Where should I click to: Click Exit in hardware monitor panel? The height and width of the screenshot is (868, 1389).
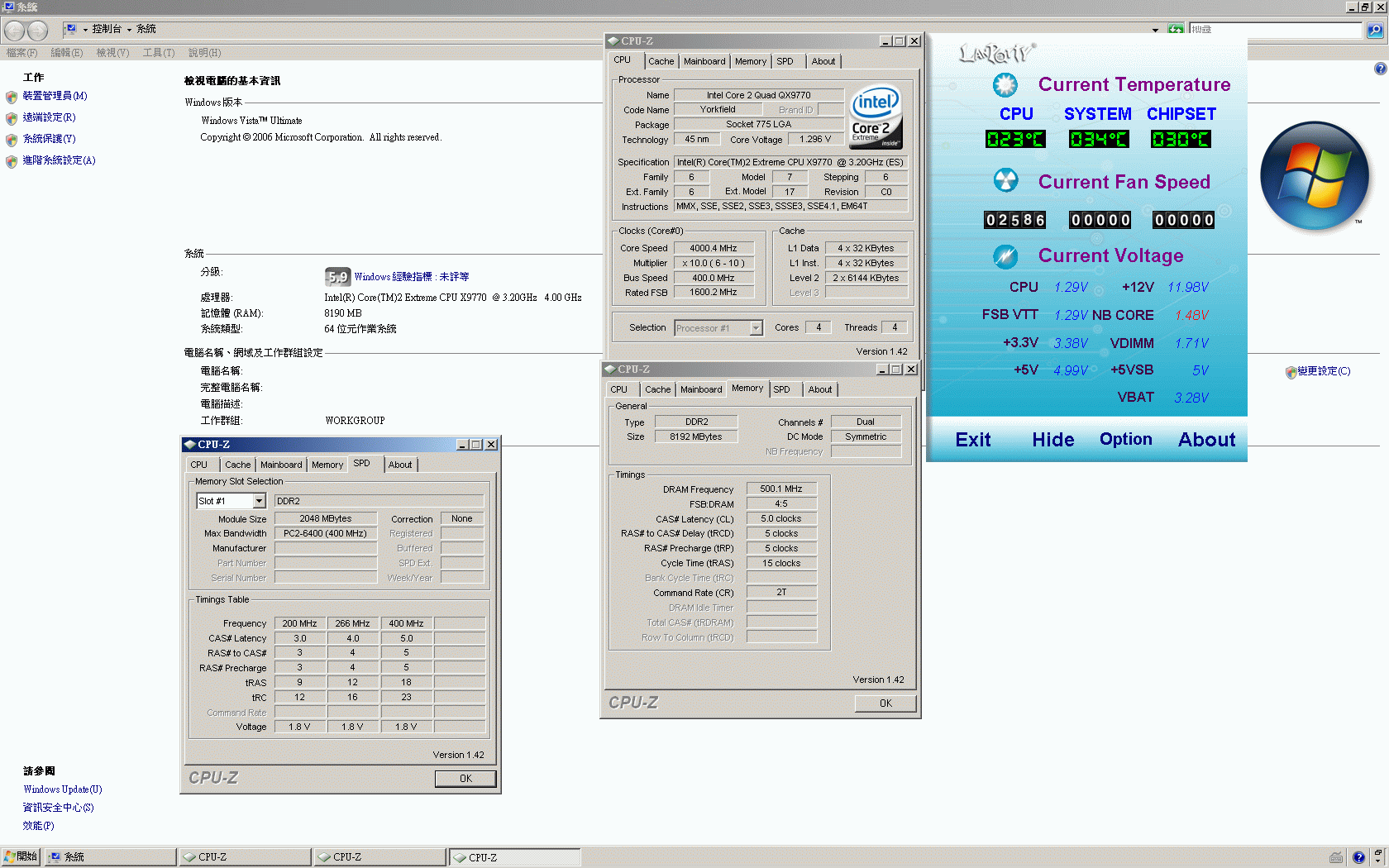pos(973,440)
